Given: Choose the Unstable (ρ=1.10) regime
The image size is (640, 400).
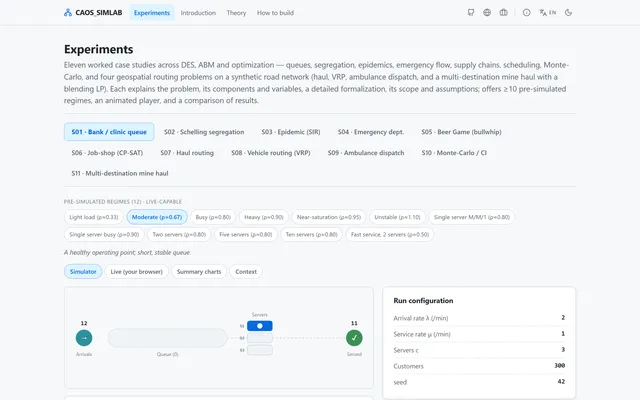Looking at the screenshot, I should click(397, 217).
